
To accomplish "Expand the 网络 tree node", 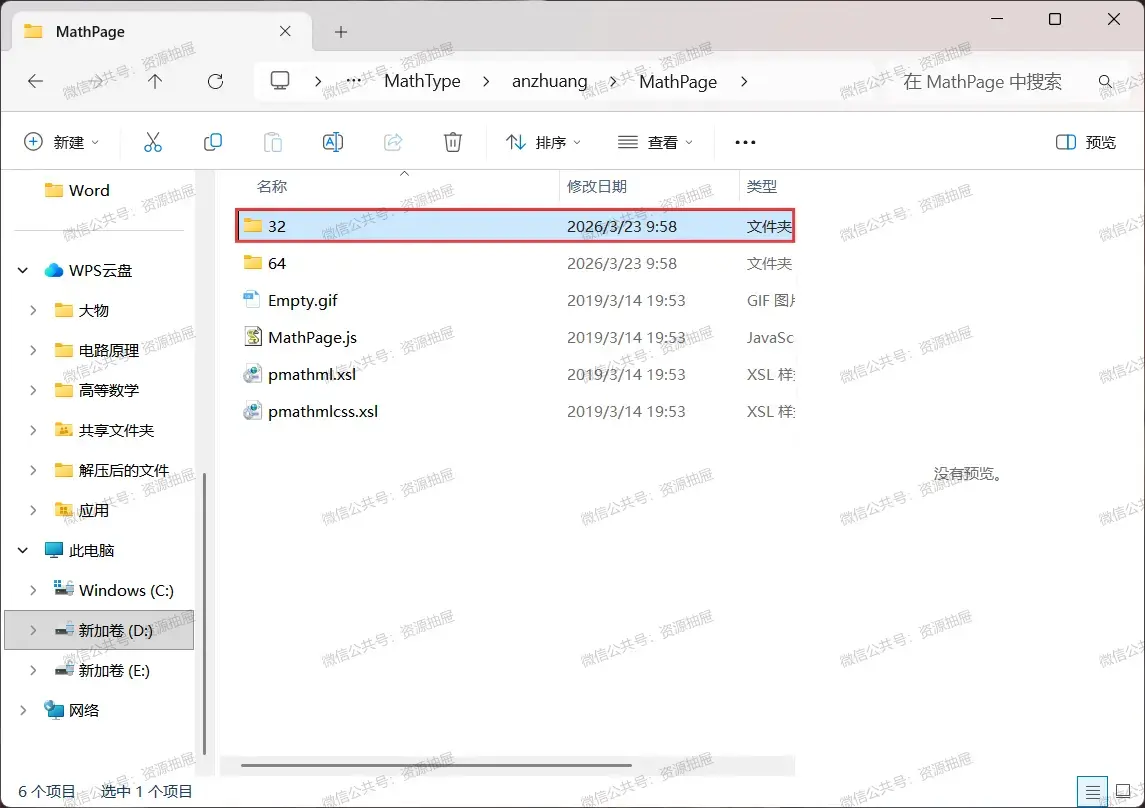I will click(x=23, y=709).
